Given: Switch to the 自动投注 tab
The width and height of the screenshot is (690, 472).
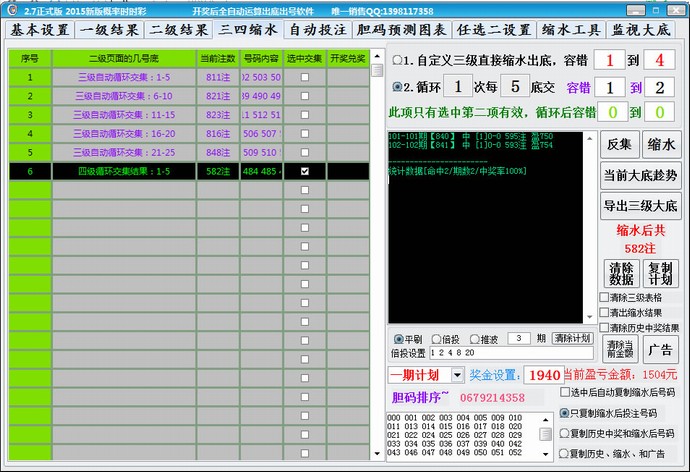Looking at the screenshot, I should tap(317, 30).
